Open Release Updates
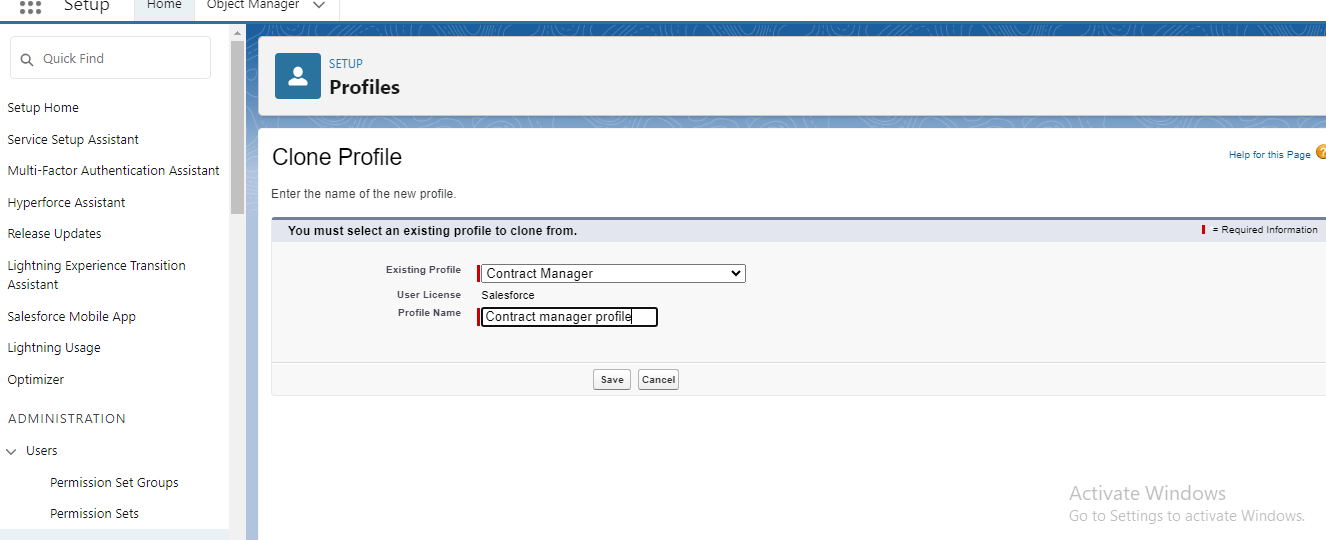 [54, 234]
